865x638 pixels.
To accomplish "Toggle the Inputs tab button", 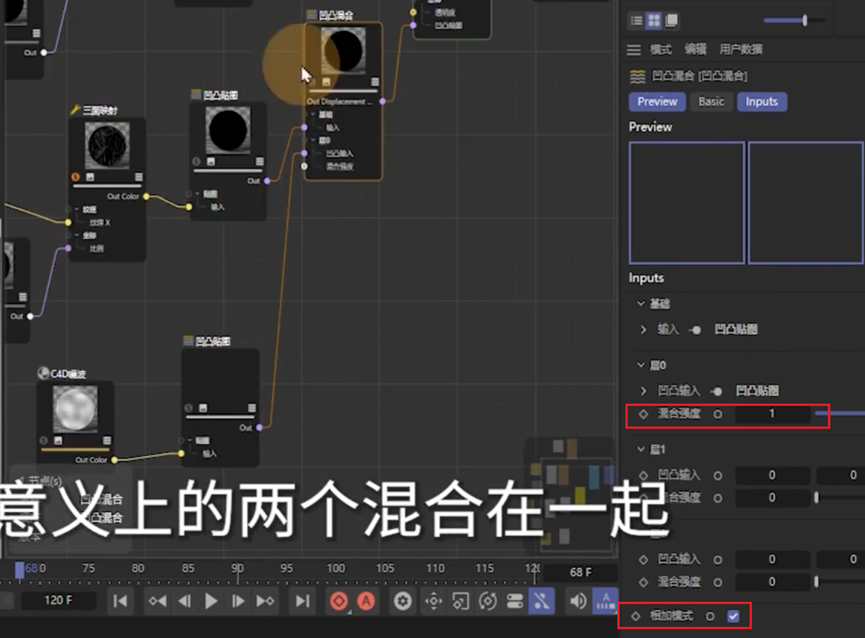I will [x=761, y=102].
